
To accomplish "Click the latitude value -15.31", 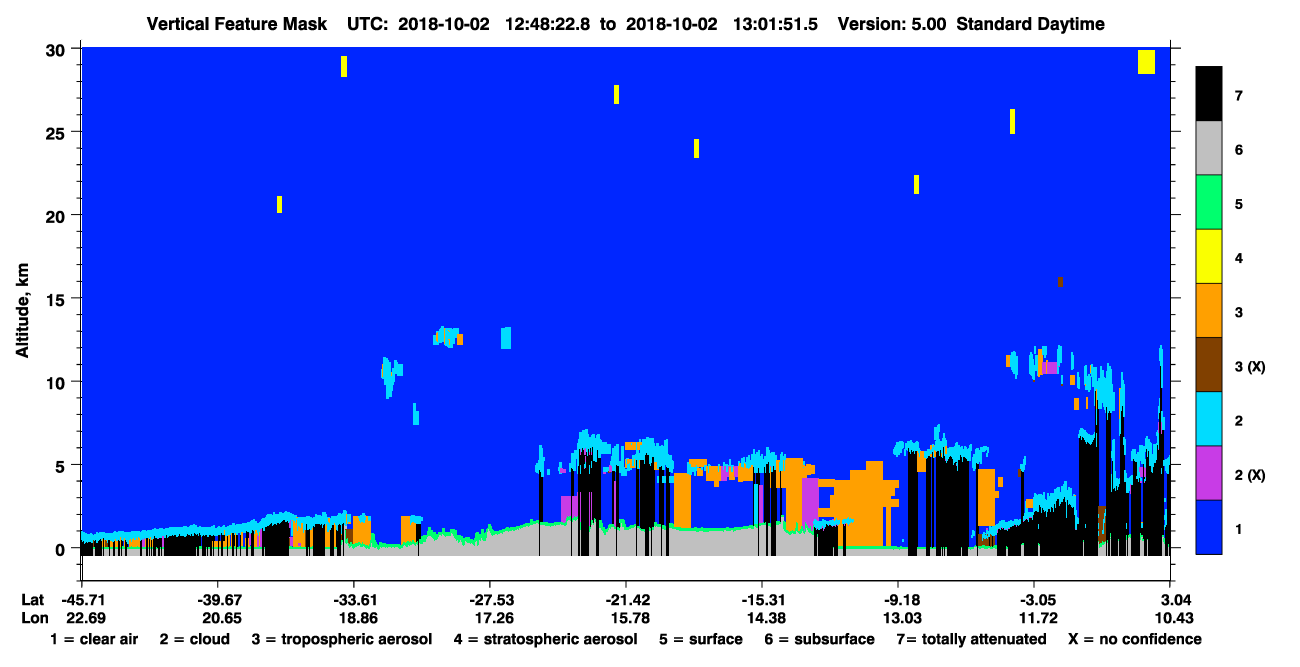I will [x=762, y=600].
